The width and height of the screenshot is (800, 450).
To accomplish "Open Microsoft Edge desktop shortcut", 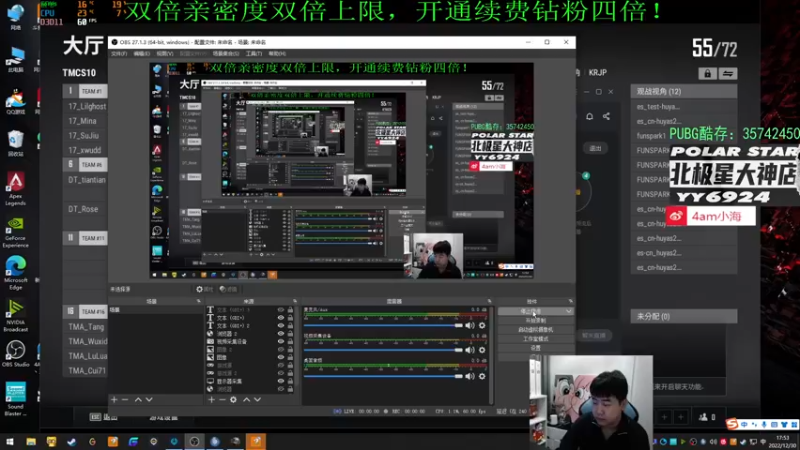I will [x=15, y=273].
